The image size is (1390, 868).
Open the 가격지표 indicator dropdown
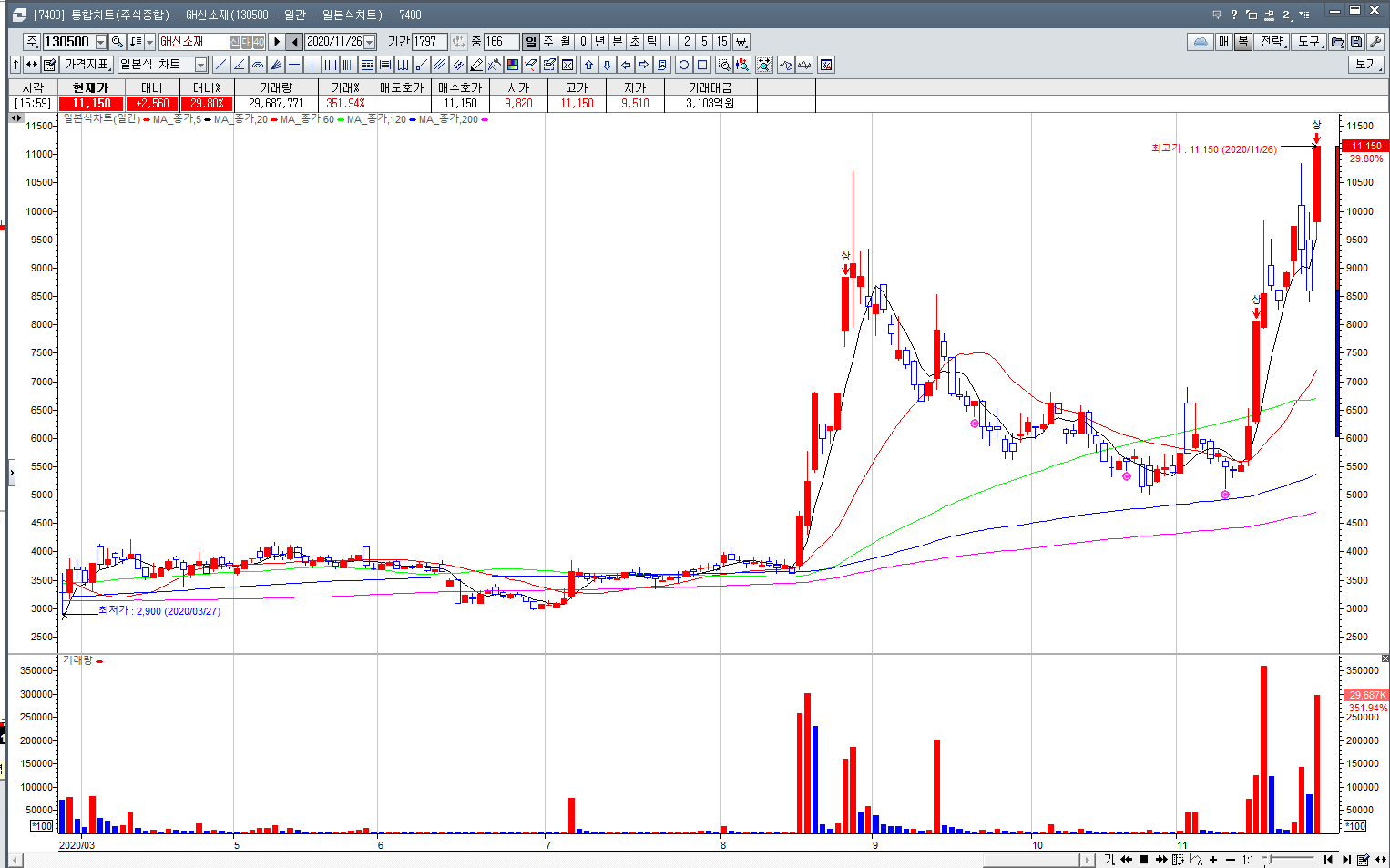point(87,65)
